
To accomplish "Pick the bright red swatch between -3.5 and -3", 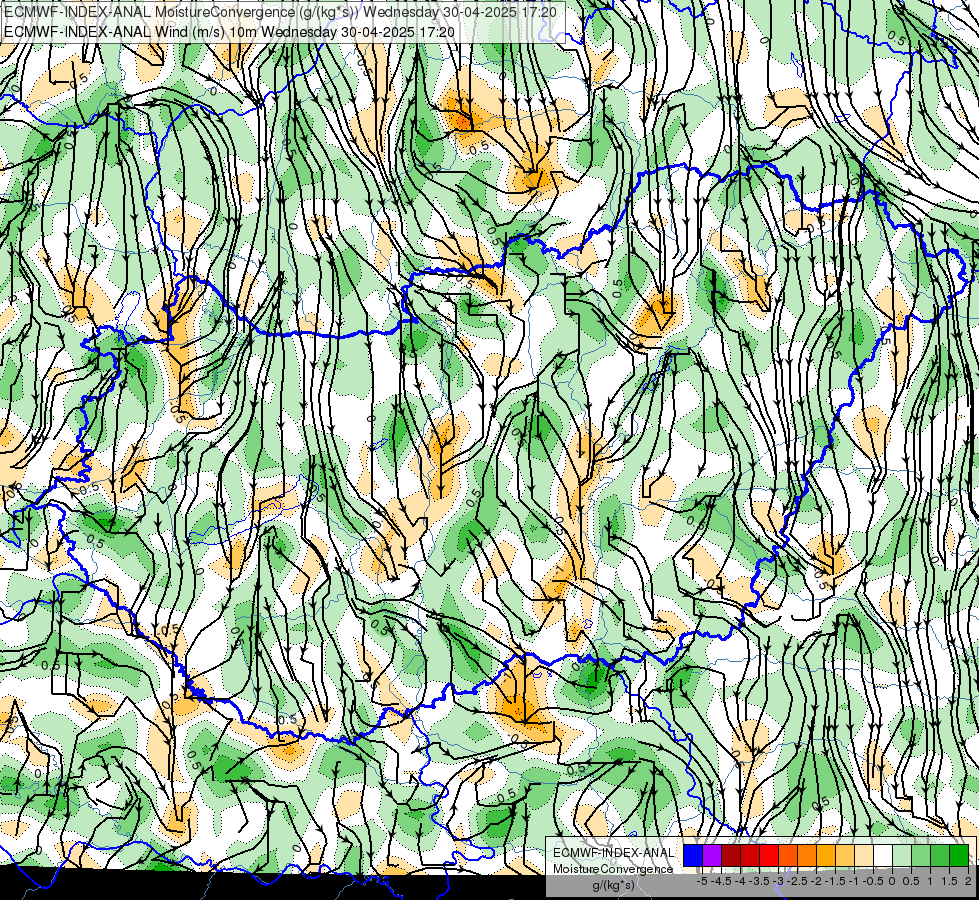I will coord(769,855).
